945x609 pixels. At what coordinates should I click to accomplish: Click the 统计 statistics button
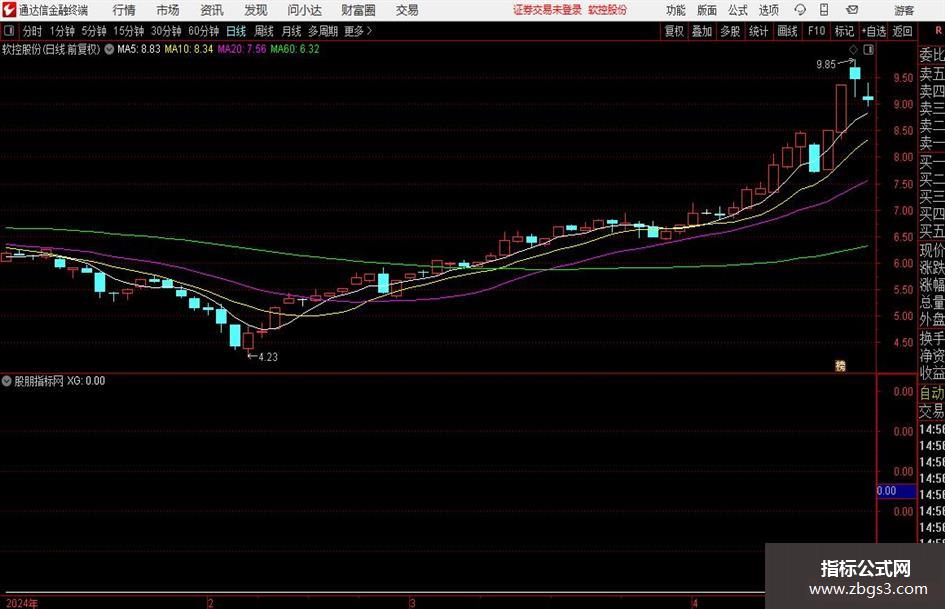pos(758,31)
